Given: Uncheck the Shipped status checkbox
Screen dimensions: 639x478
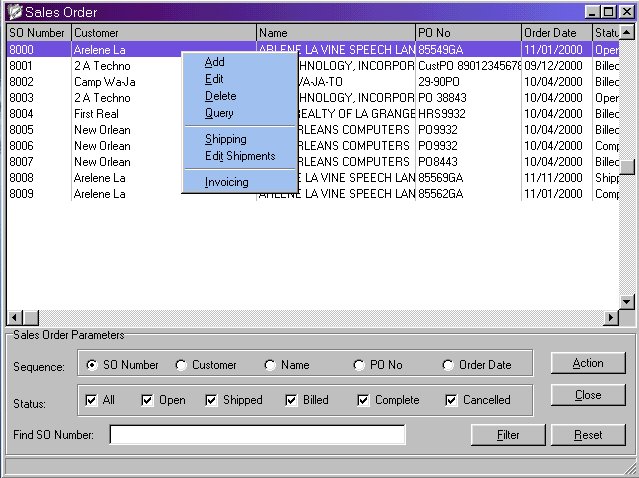Looking at the screenshot, I should click(212, 400).
